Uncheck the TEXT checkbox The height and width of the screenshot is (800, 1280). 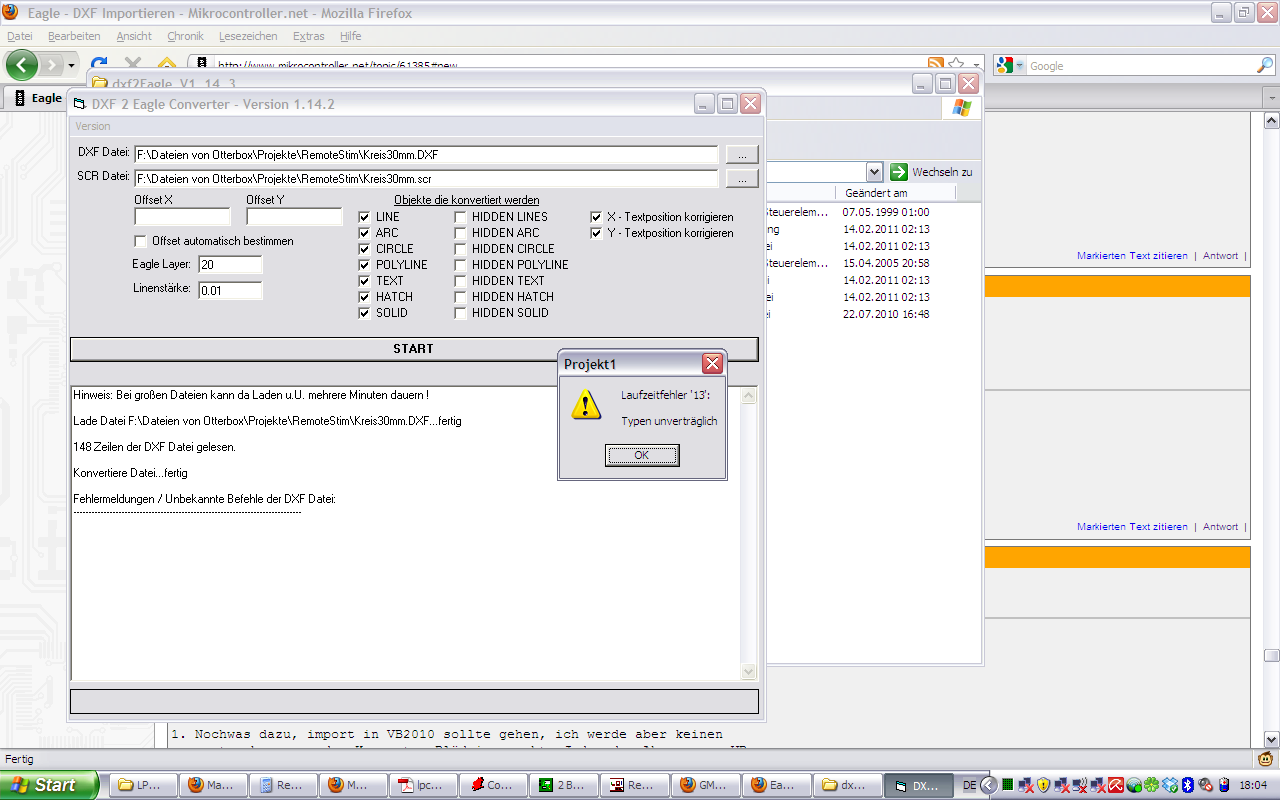pos(365,281)
